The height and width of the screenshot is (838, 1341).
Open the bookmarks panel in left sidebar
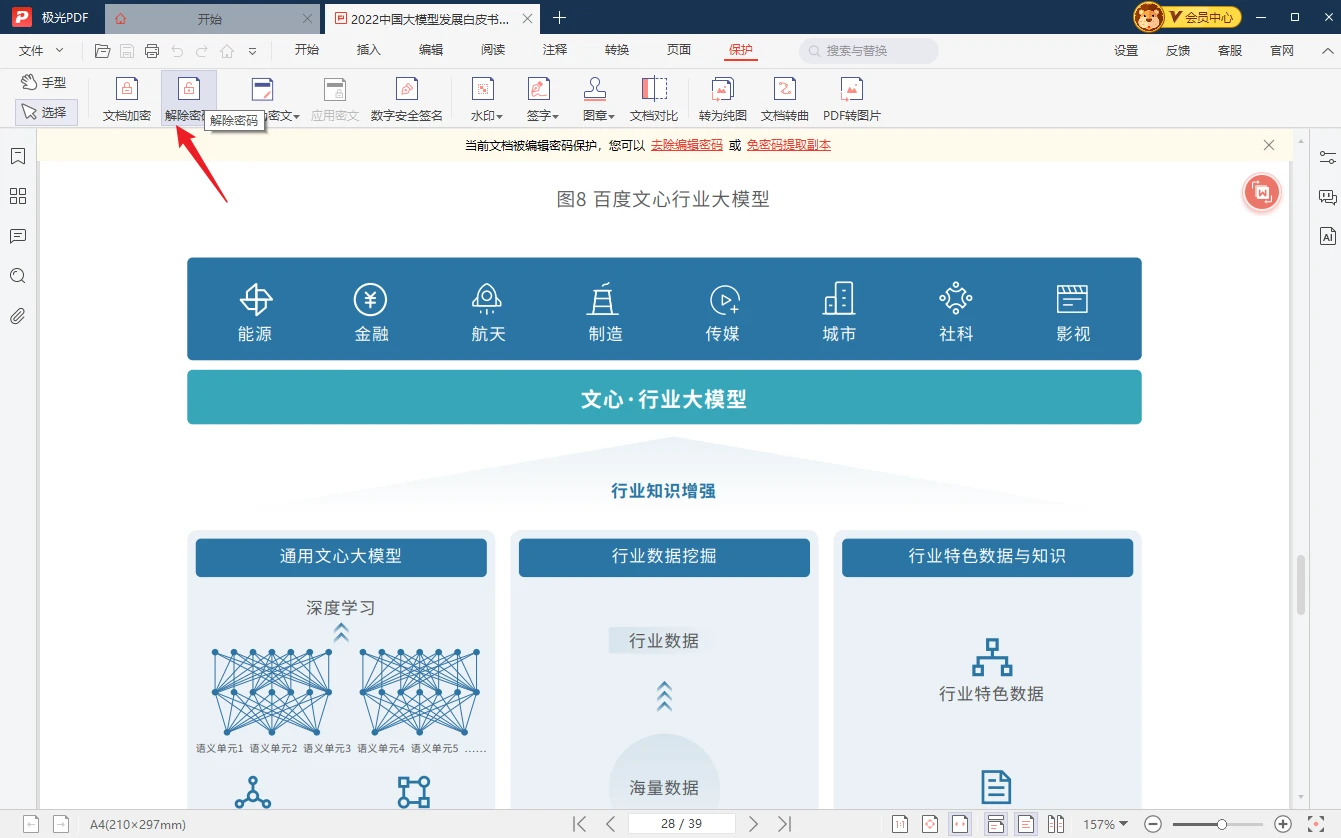pos(17,156)
